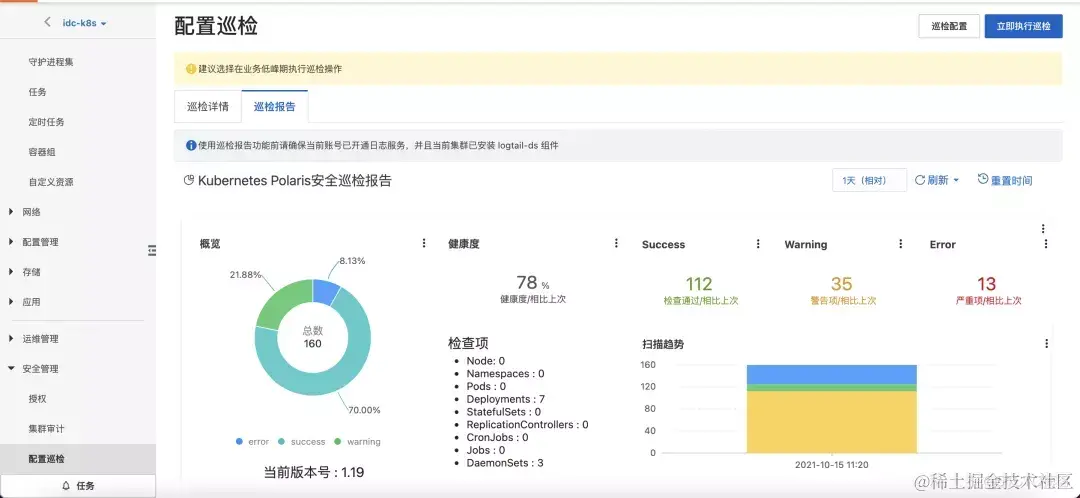Click the 70.00% donut label

point(364,410)
